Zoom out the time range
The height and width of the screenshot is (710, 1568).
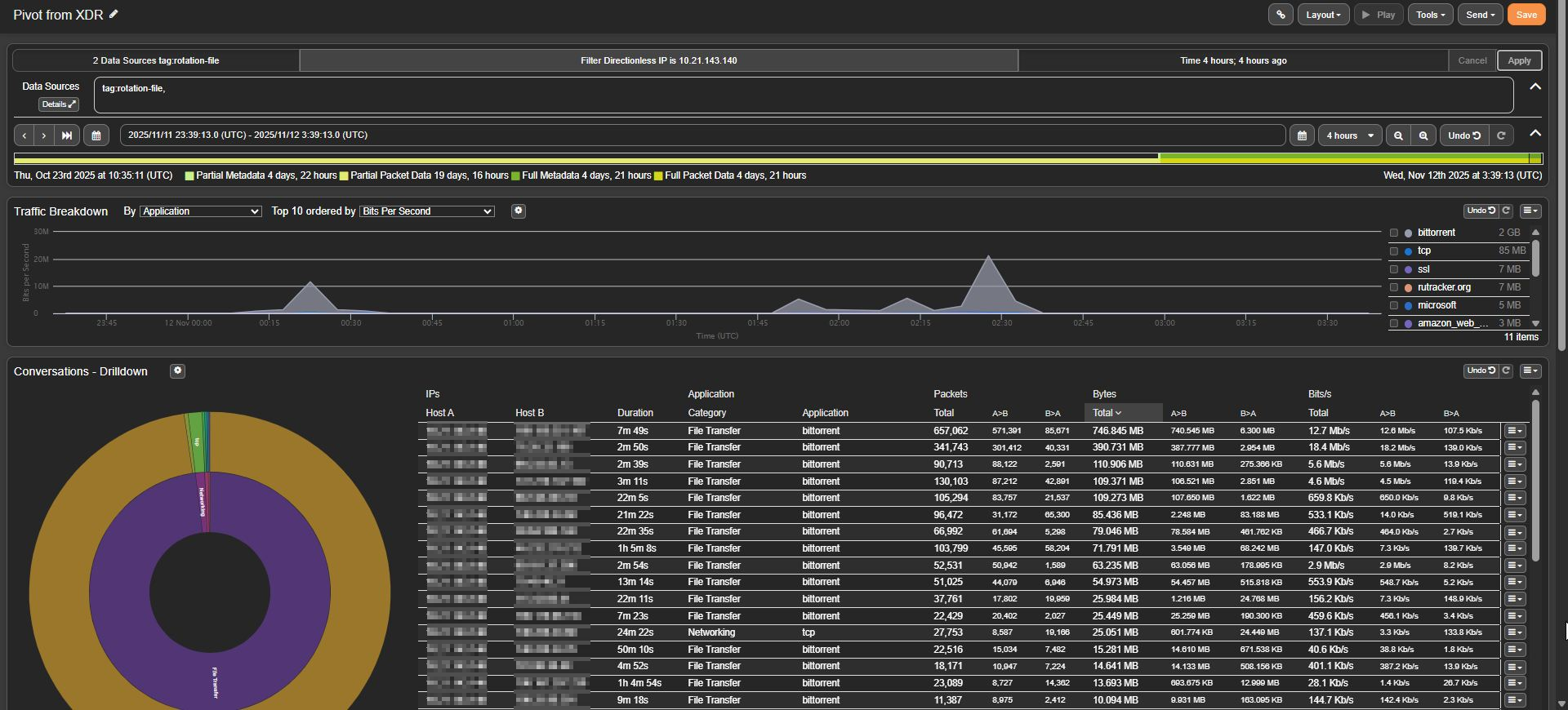pos(1398,135)
